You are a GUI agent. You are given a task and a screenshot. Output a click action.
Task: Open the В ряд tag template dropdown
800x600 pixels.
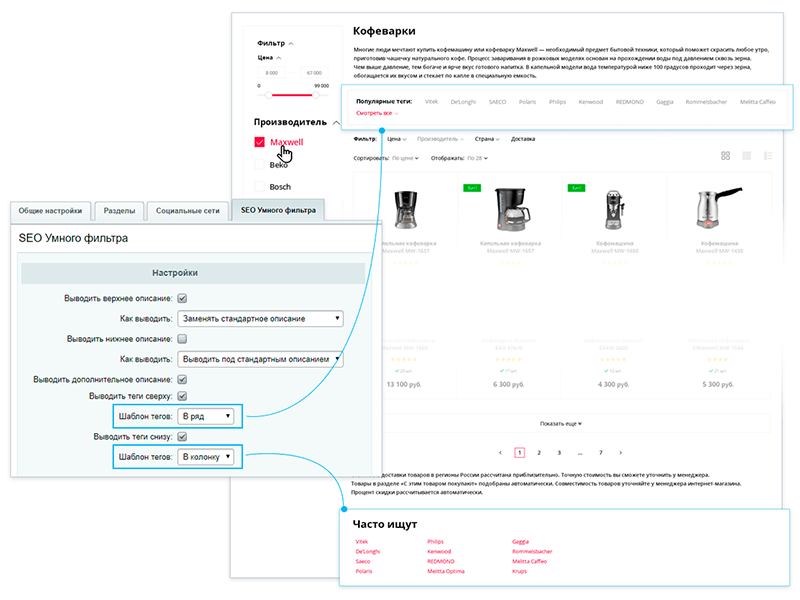click(x=206, y=416)
